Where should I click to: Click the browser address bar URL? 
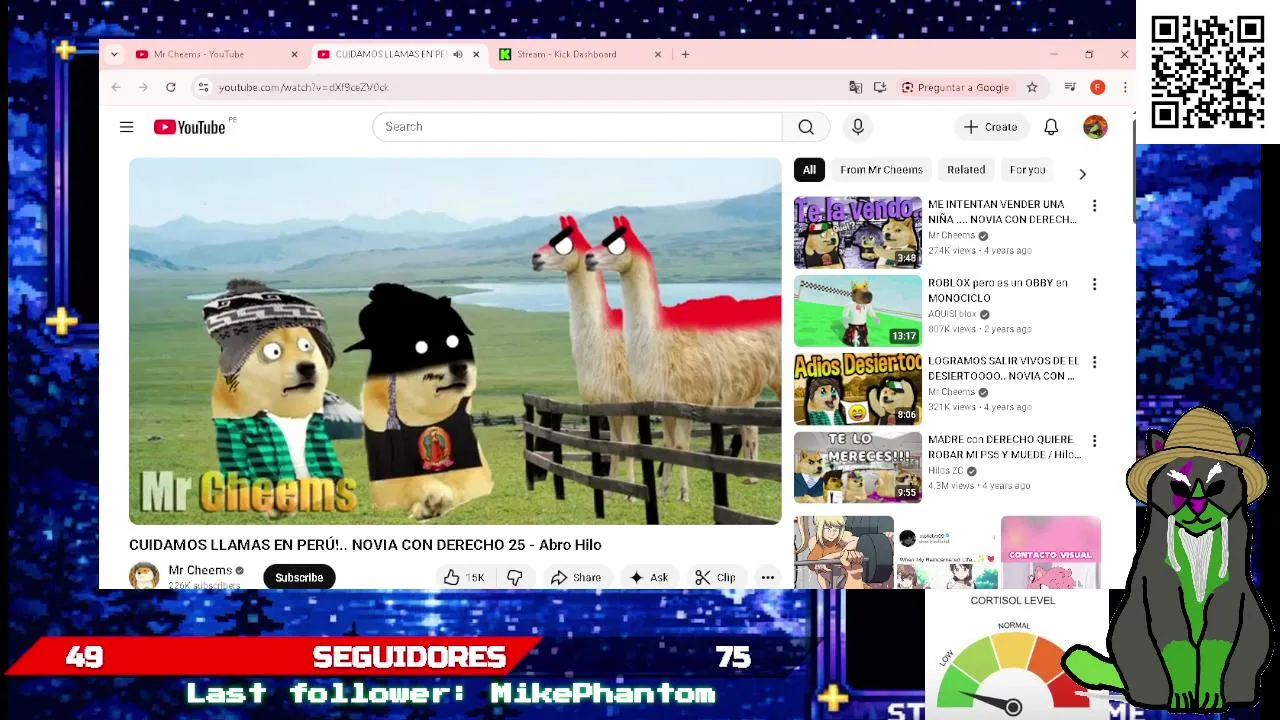point(304,87)
